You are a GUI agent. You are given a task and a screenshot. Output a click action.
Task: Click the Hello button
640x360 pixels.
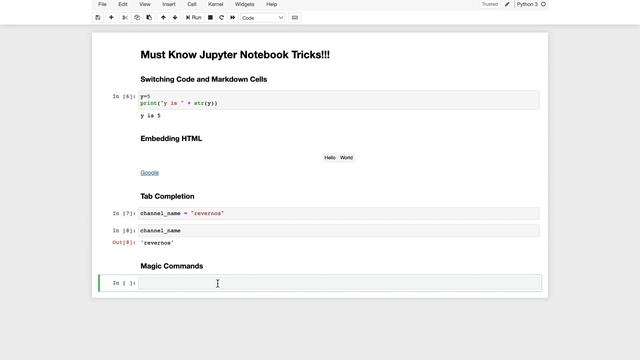coord(330,158)
